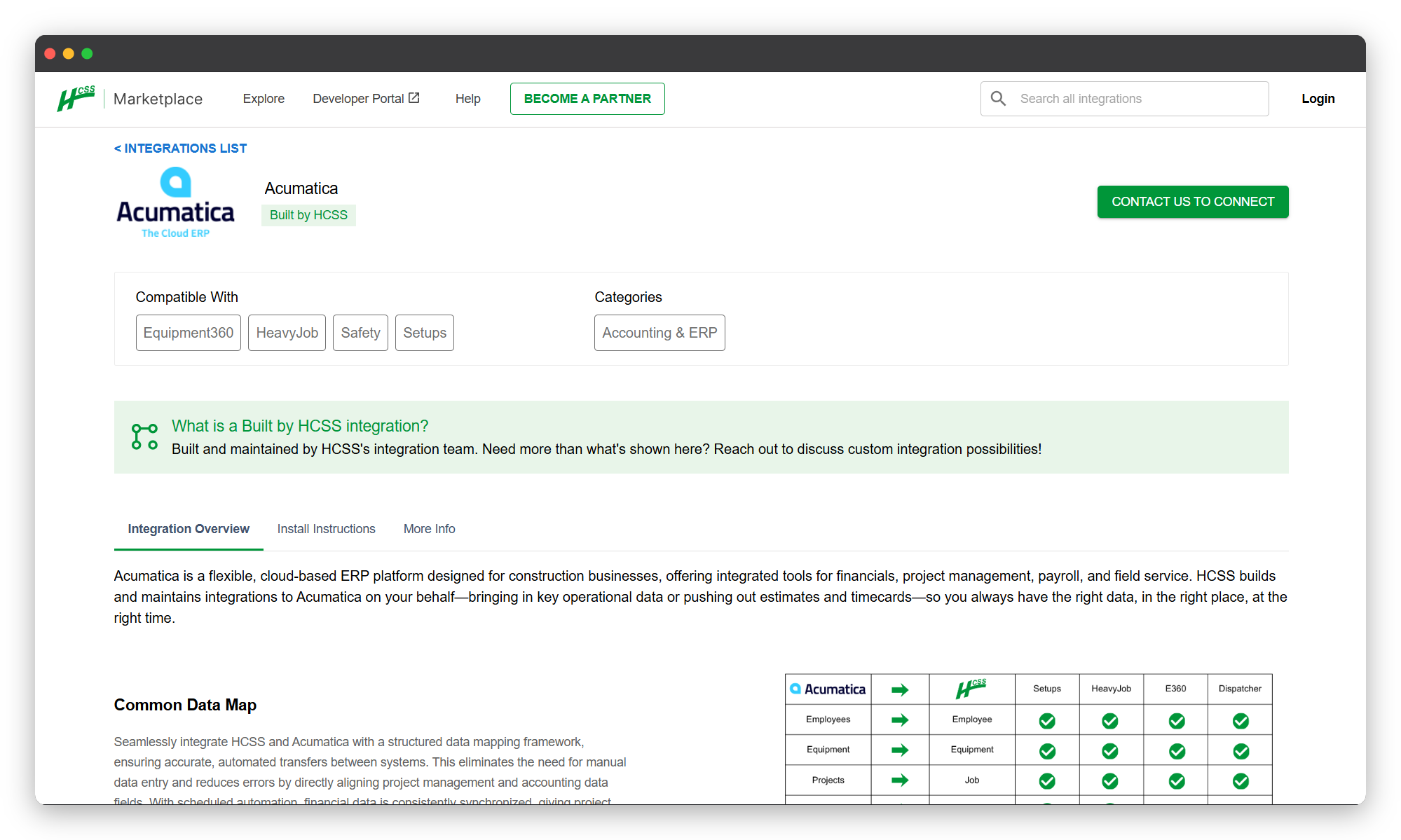
Task: Click the arrow icon in the Employees row
Action: (x=900, y=719)
